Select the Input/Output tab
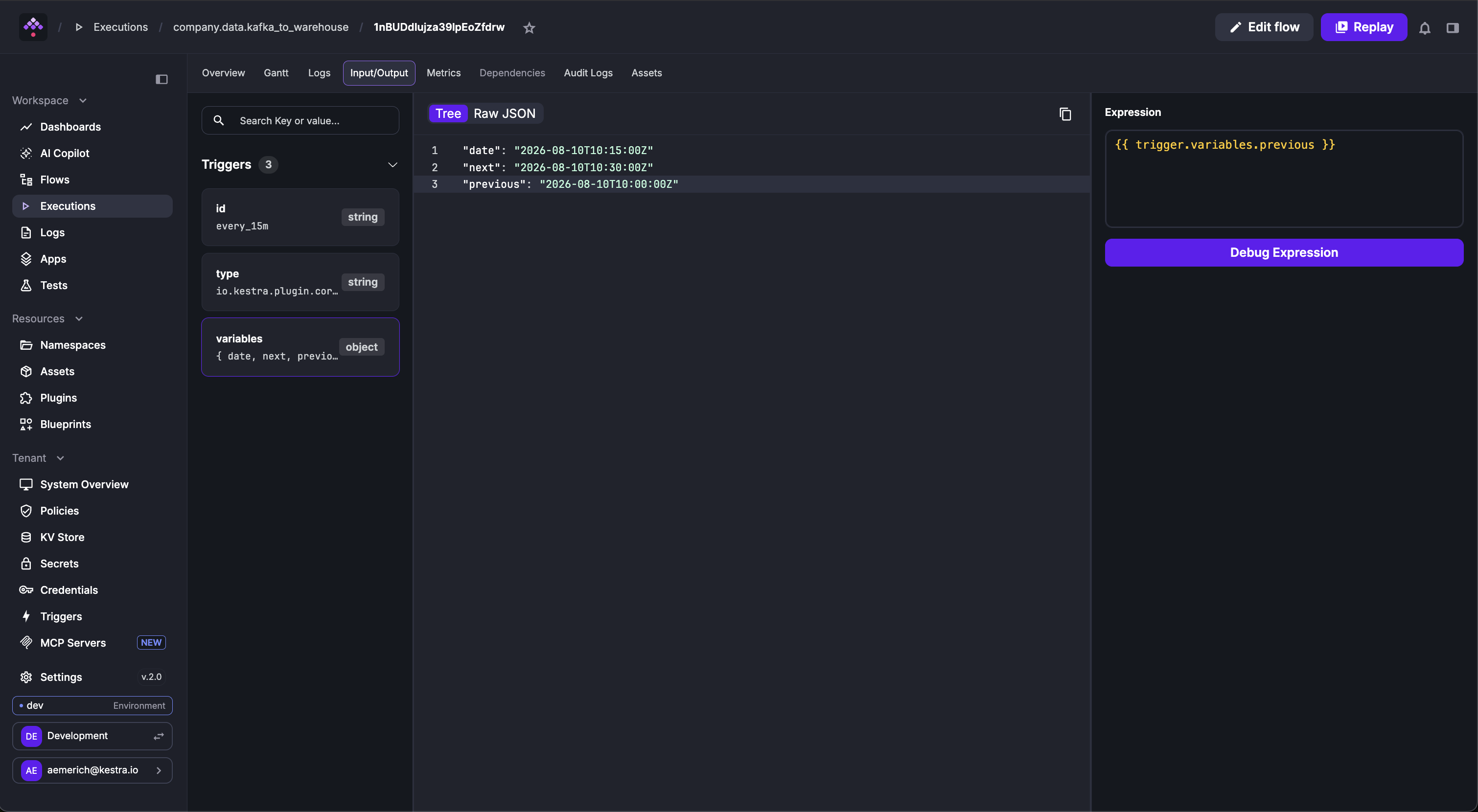The width and height of the screenshot is (1478, 812). (379, 73)
